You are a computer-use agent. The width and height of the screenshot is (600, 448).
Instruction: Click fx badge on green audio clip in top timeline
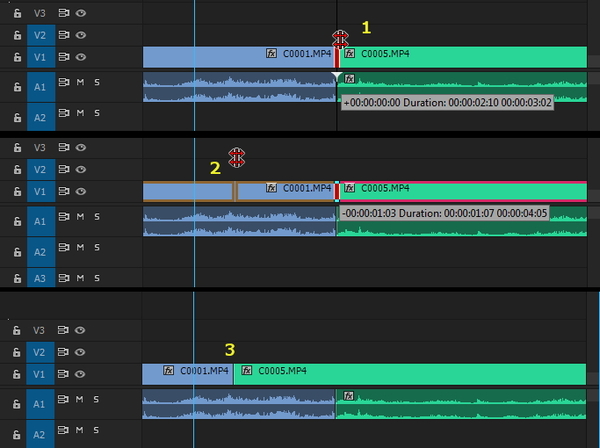(x=349, y=79)
